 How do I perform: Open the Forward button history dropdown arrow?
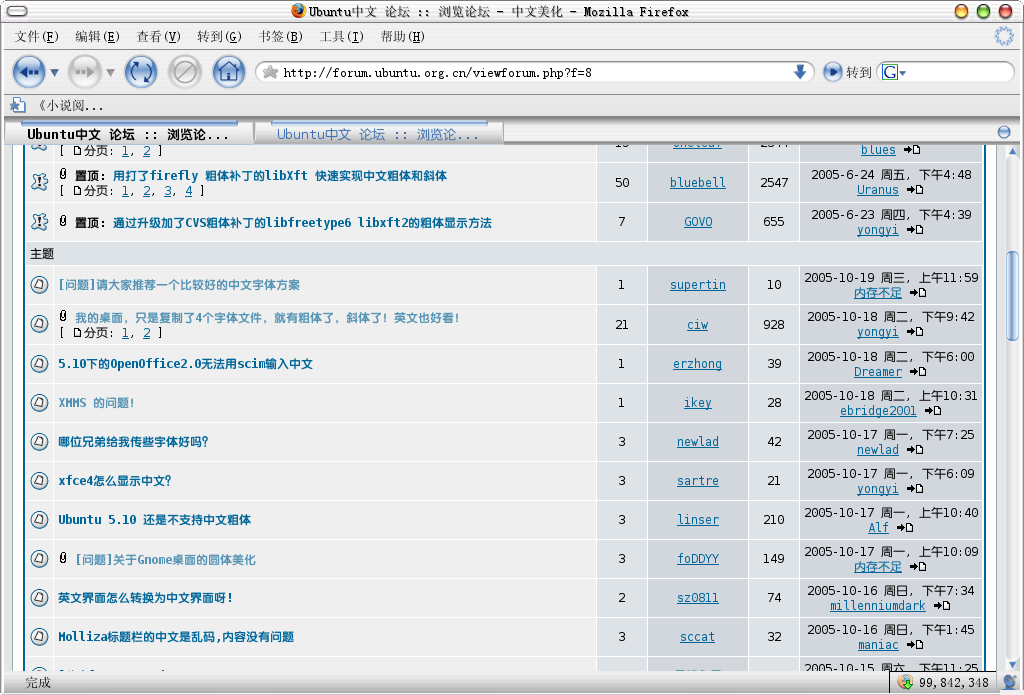pos(110,73)
